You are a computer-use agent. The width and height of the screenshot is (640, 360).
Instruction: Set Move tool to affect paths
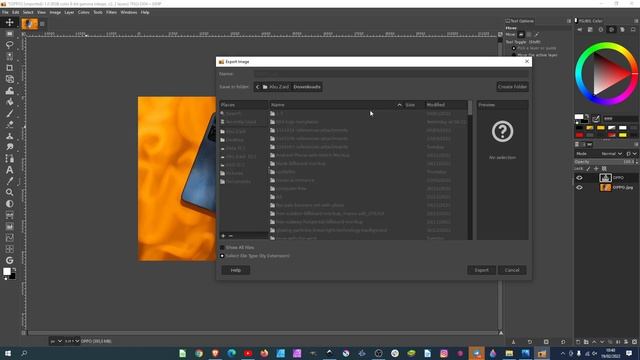pos(536,35)
